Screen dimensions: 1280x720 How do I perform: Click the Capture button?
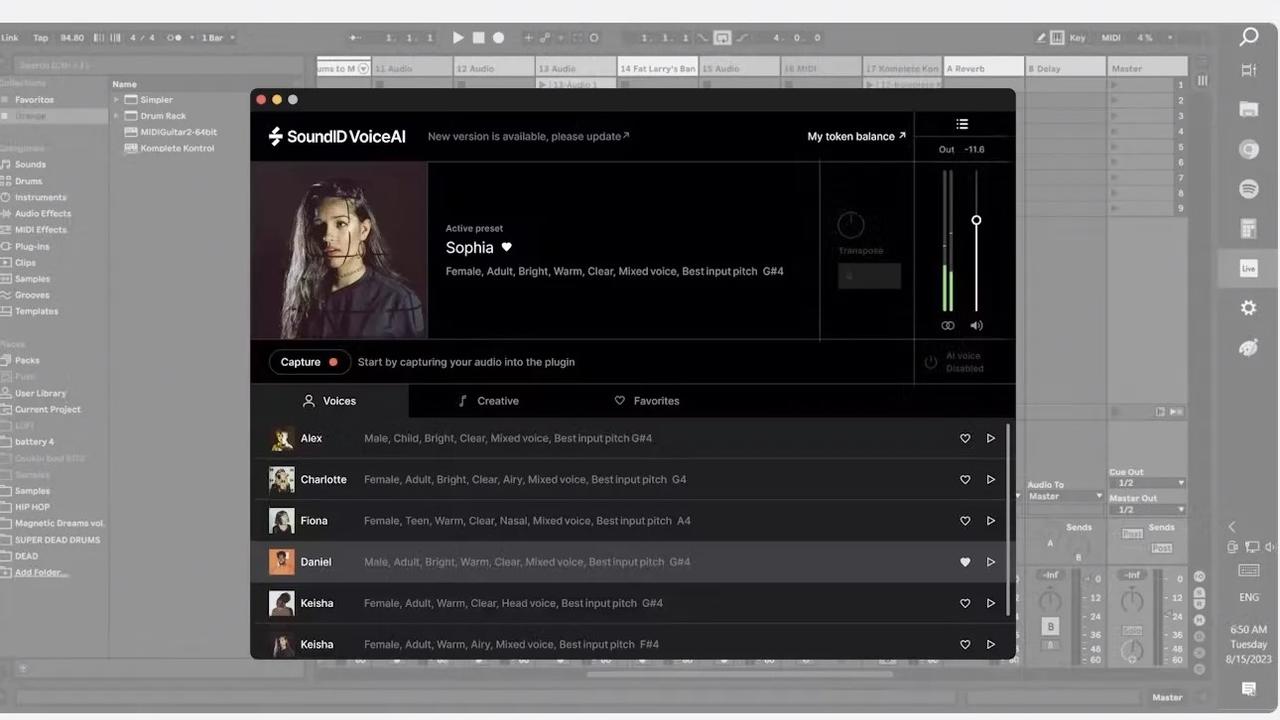click(x=309, y=362)
